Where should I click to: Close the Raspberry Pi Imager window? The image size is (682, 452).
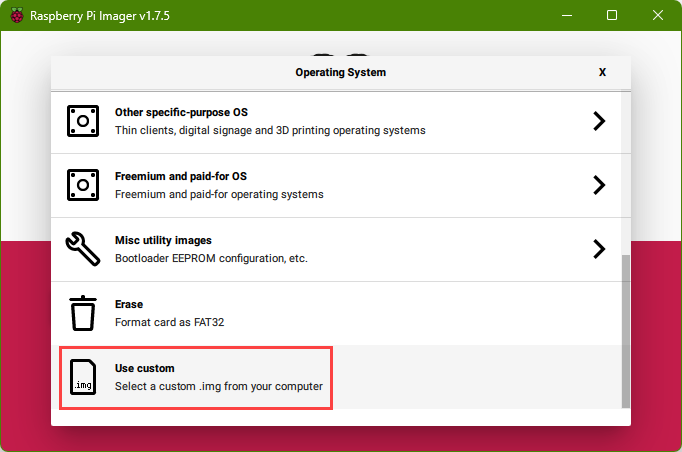click(658, 15)
